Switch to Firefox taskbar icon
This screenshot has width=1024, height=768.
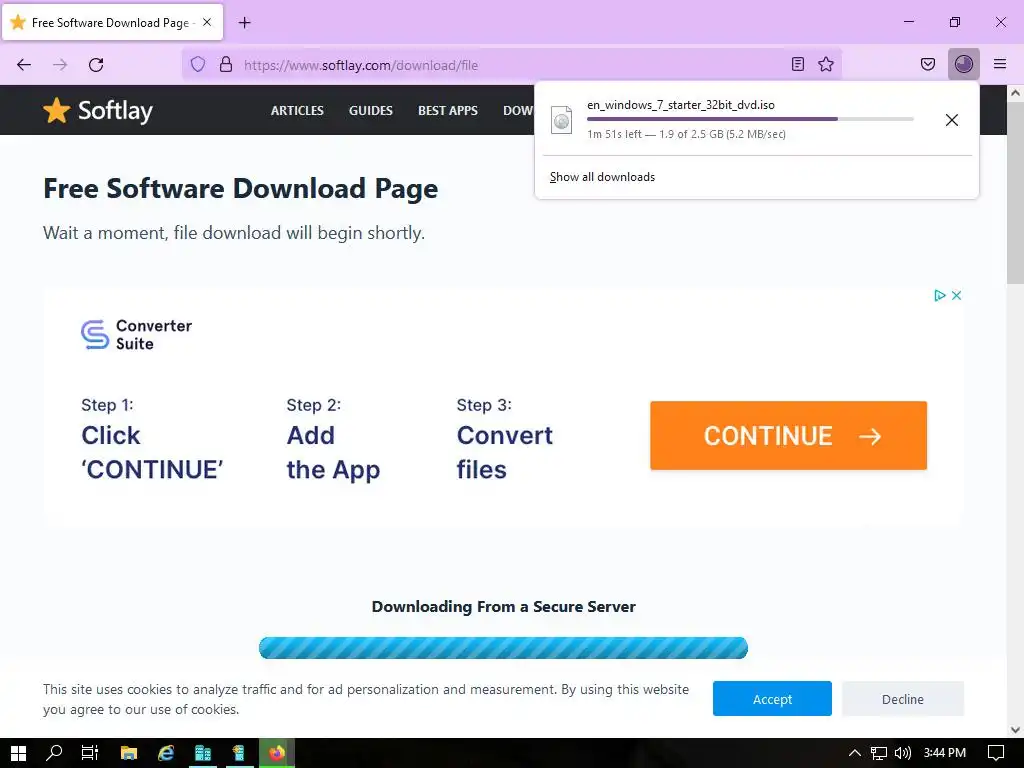(277, 753)
